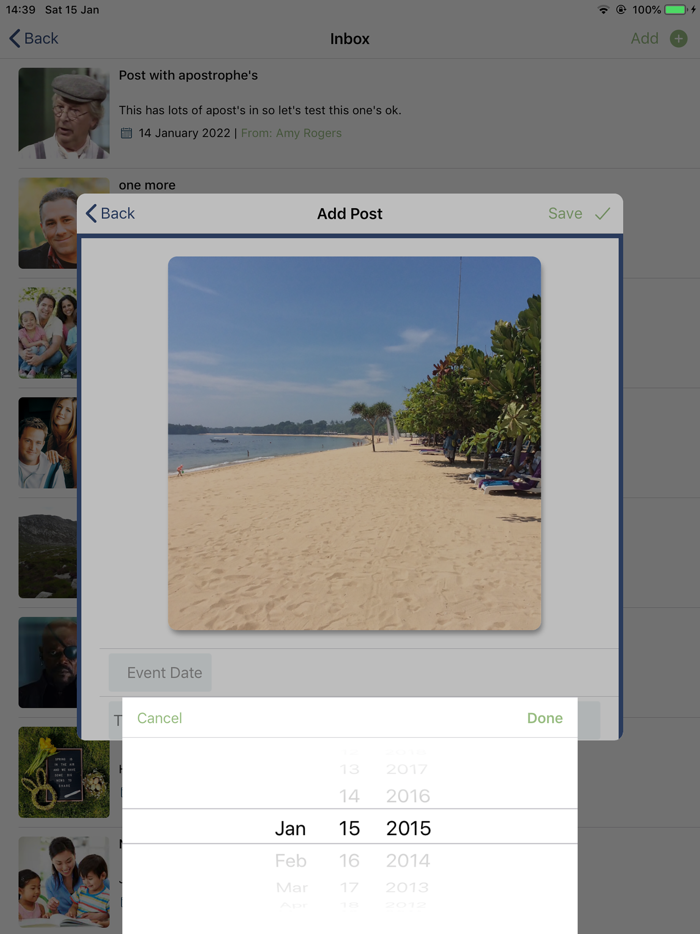The image size is (700, 934).
Task: Open 'Post with apostrophe's' post title
Action: click(188, 75)
